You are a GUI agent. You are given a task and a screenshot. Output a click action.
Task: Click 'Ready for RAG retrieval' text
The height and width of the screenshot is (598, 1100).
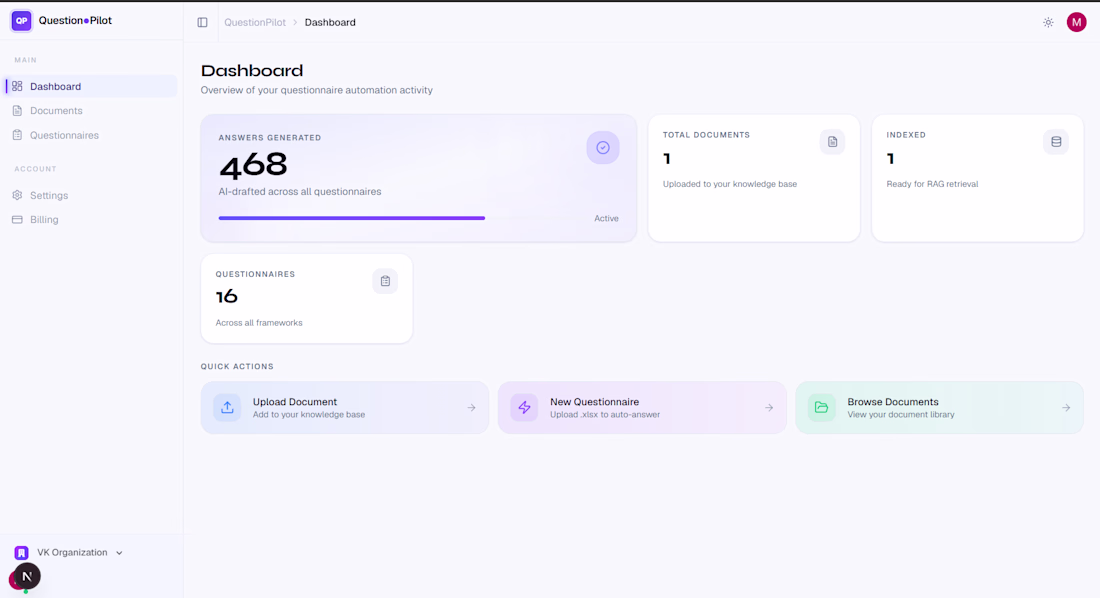tap(932, 184)
